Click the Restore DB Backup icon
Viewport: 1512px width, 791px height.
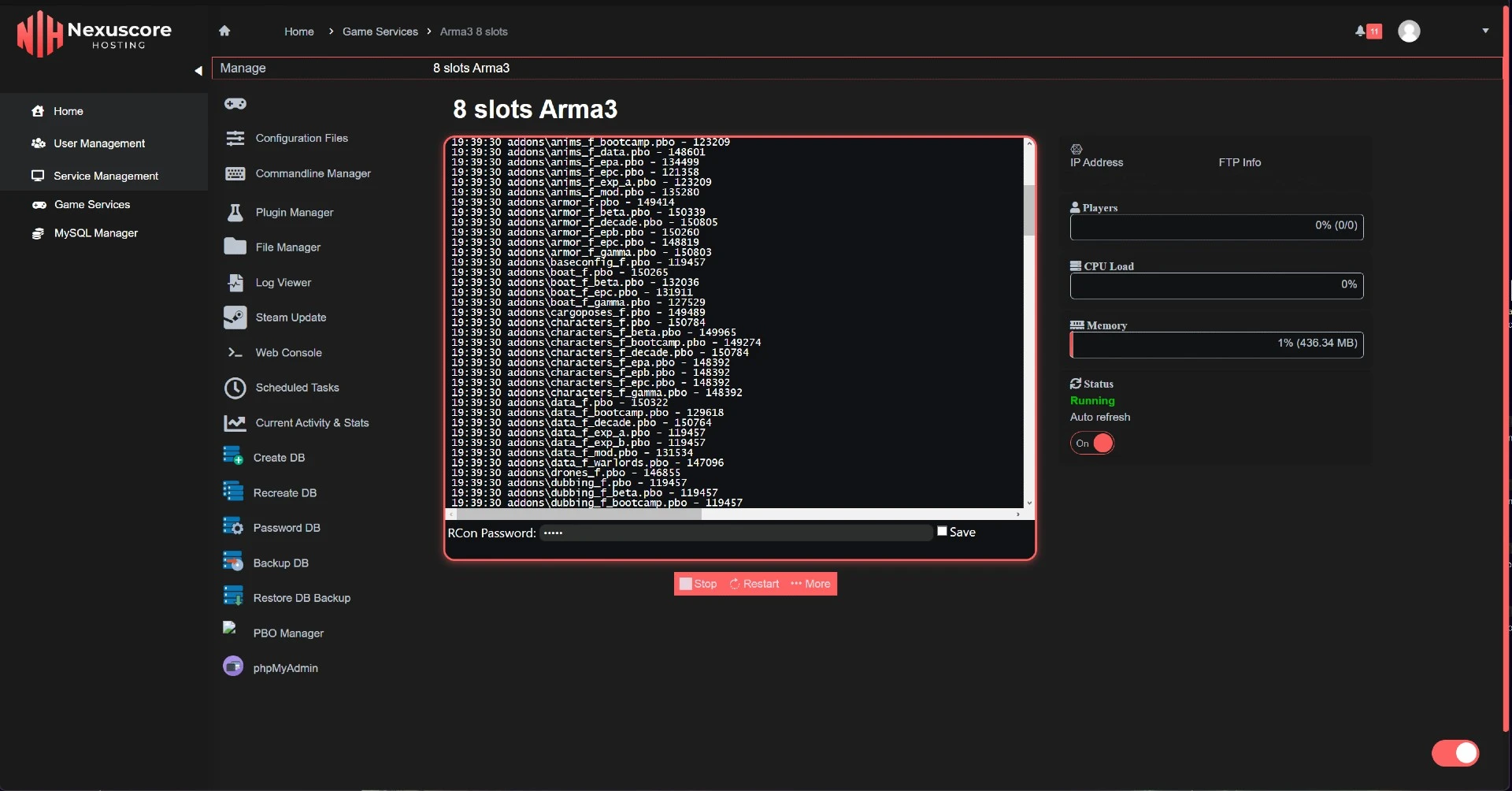233,596
